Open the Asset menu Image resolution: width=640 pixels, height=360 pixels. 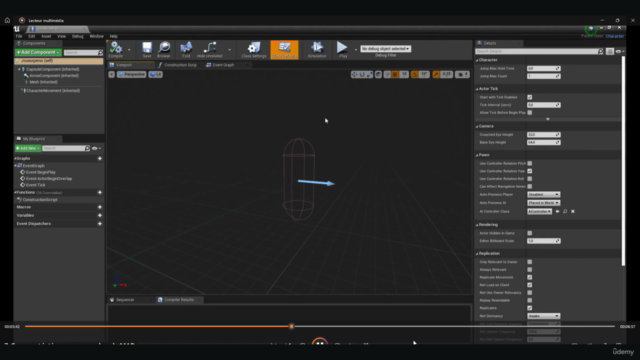46,36
